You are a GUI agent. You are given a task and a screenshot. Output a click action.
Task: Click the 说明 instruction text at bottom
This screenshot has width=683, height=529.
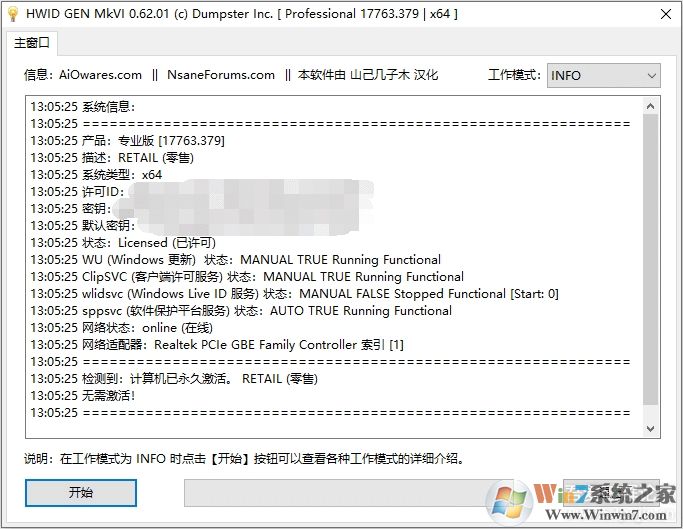245,458
